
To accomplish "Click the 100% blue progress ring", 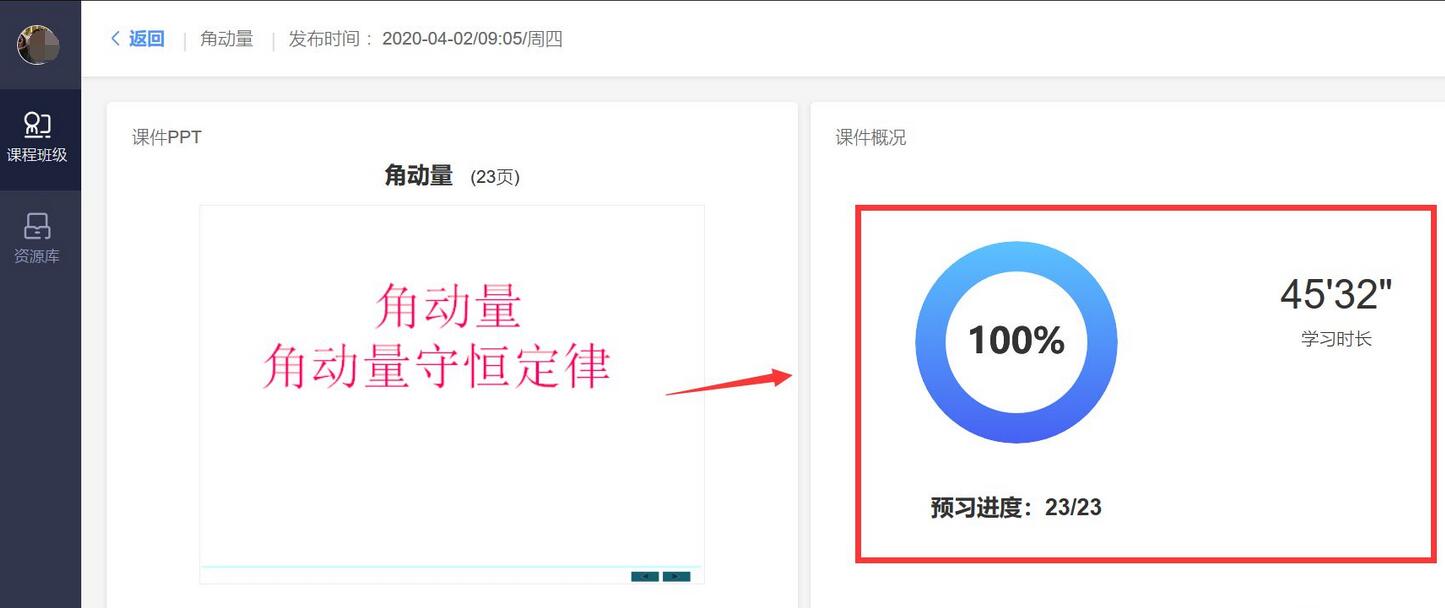I will 1016,342.
